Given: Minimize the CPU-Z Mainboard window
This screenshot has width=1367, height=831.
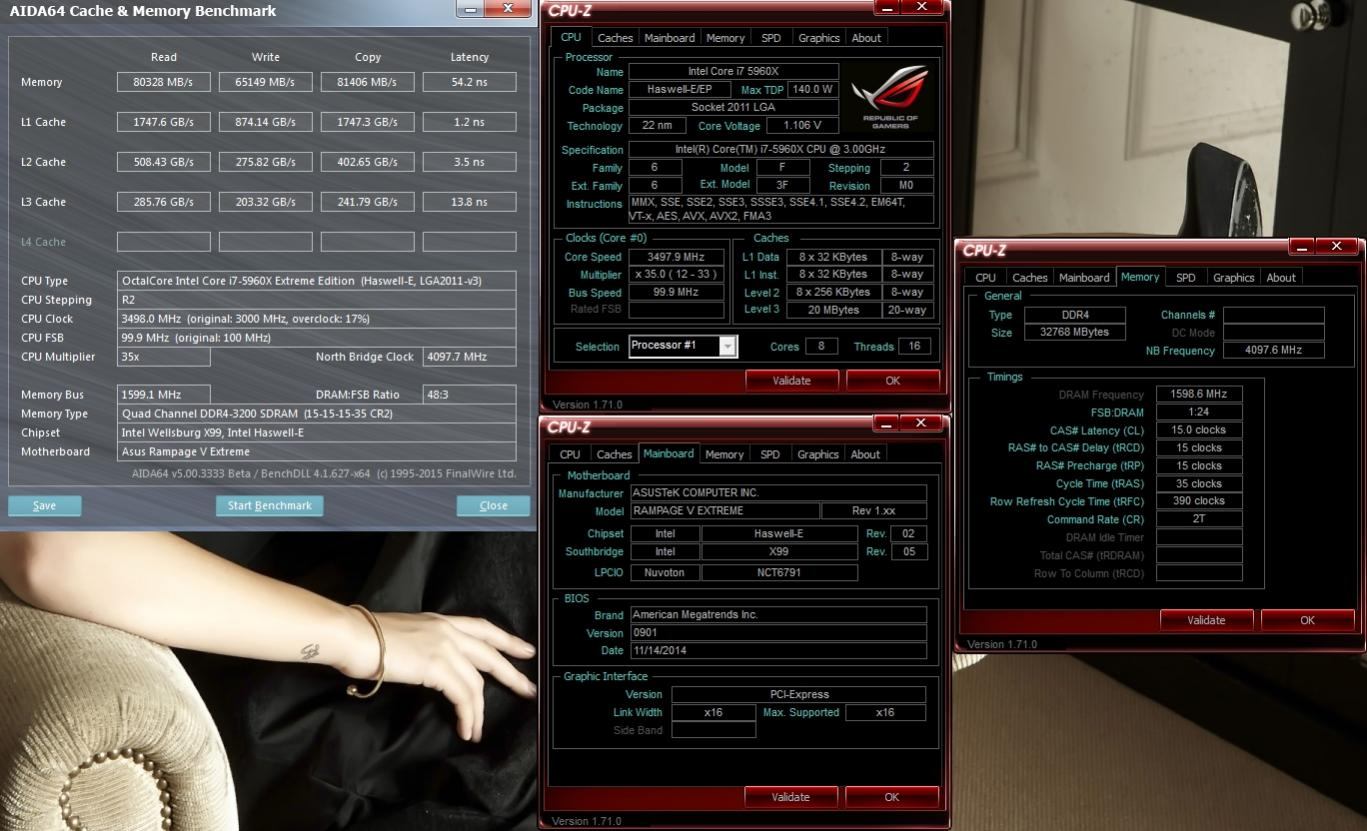Looking at the screenshot, I should 886,423.
